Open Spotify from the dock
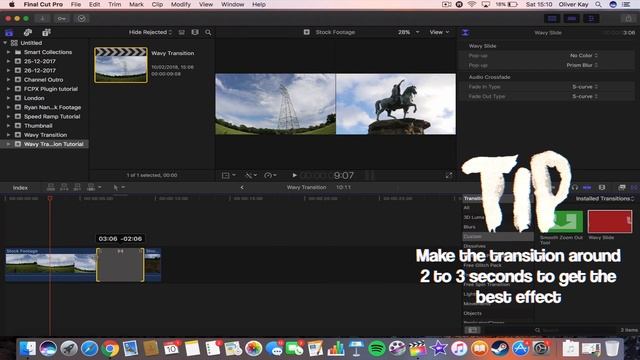The width and height of the screenshot is (640, 360). pyautogui.click(x=376, y=348)
